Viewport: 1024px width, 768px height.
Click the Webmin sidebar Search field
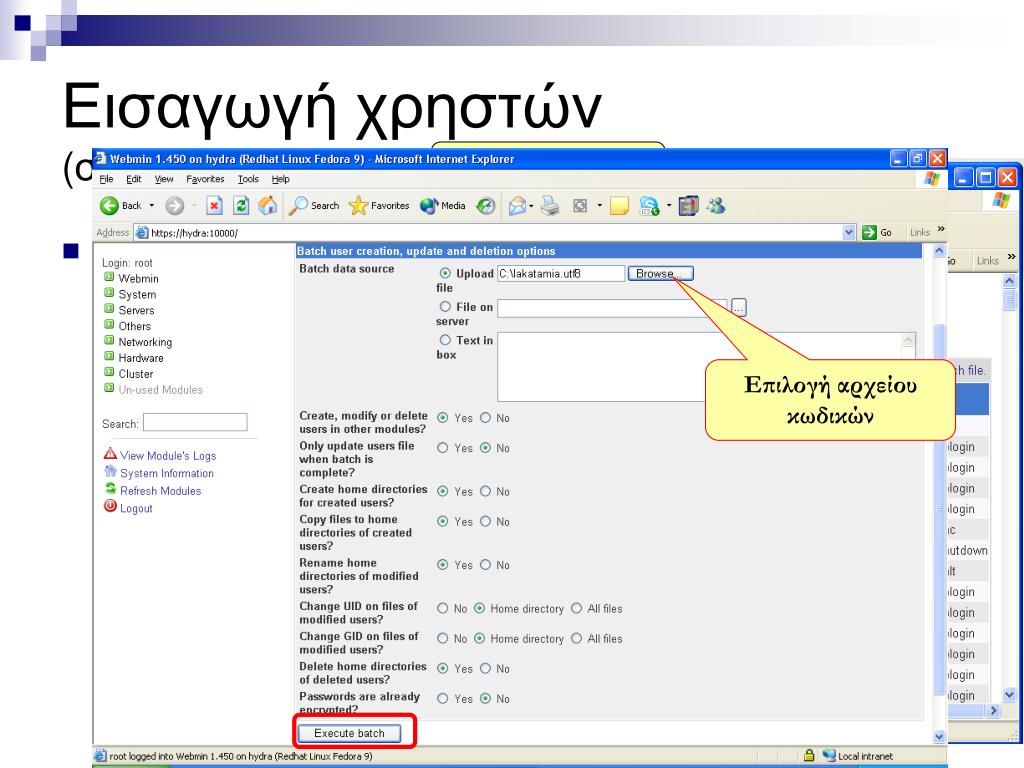click(x=195, y=423)
